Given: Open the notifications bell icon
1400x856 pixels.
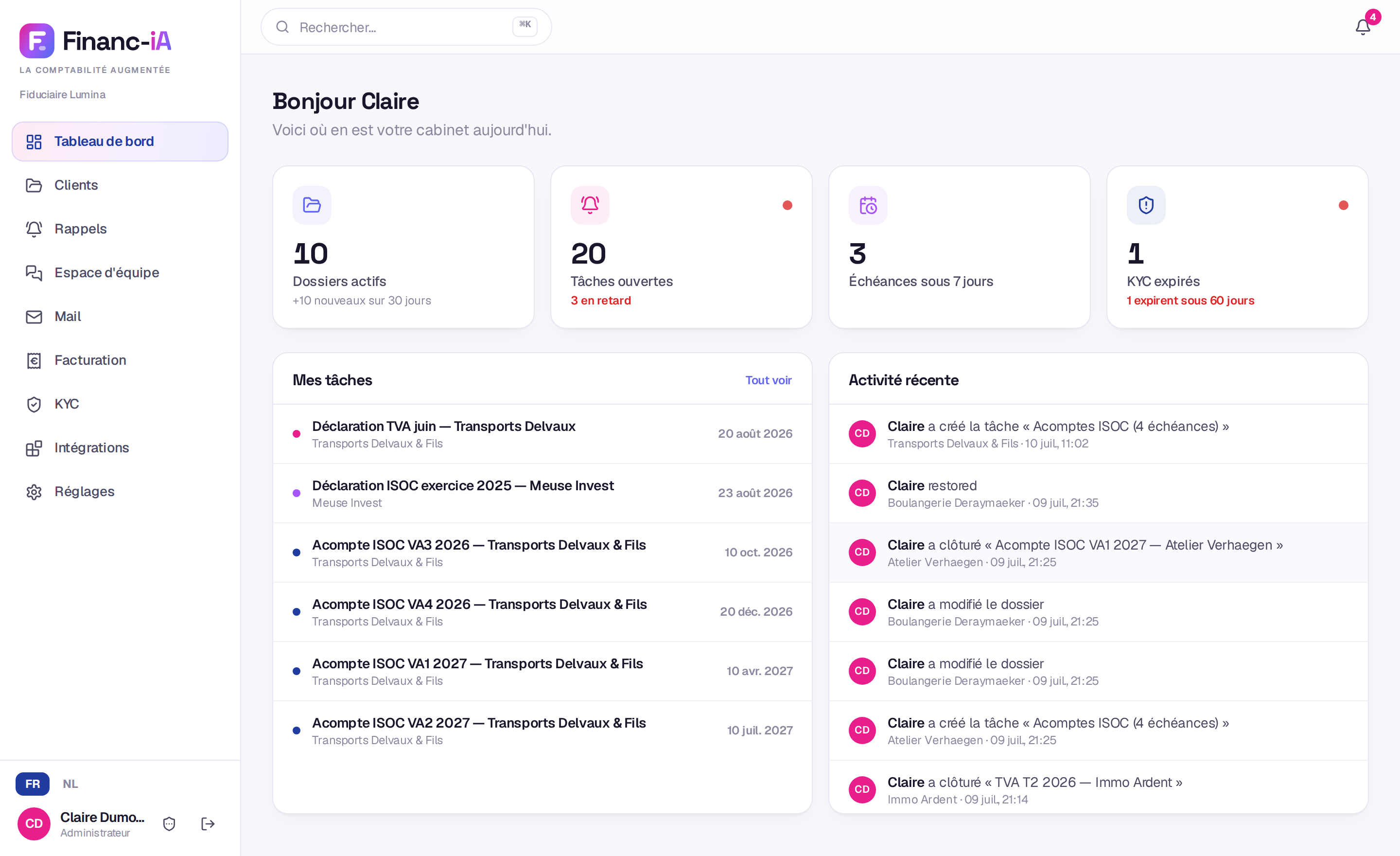Looking at the screenshot, I should 1363,27.
